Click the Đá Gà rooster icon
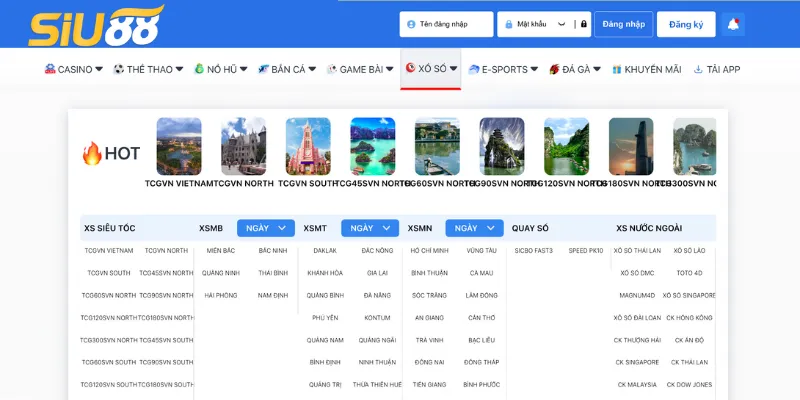The height and width of the screenshot is (400, 800). [555, 69]
